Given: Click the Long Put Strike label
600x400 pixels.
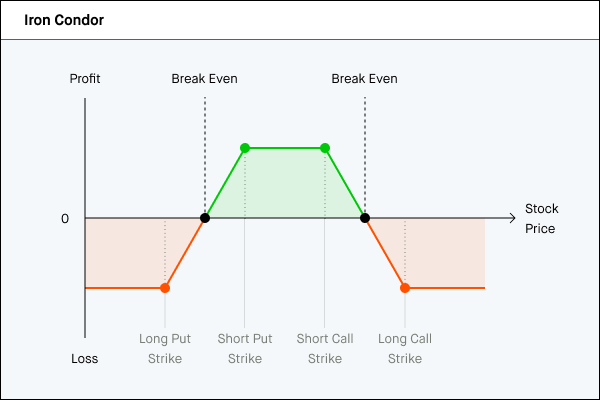Looking at the screenshot, I should coord(165,348).
